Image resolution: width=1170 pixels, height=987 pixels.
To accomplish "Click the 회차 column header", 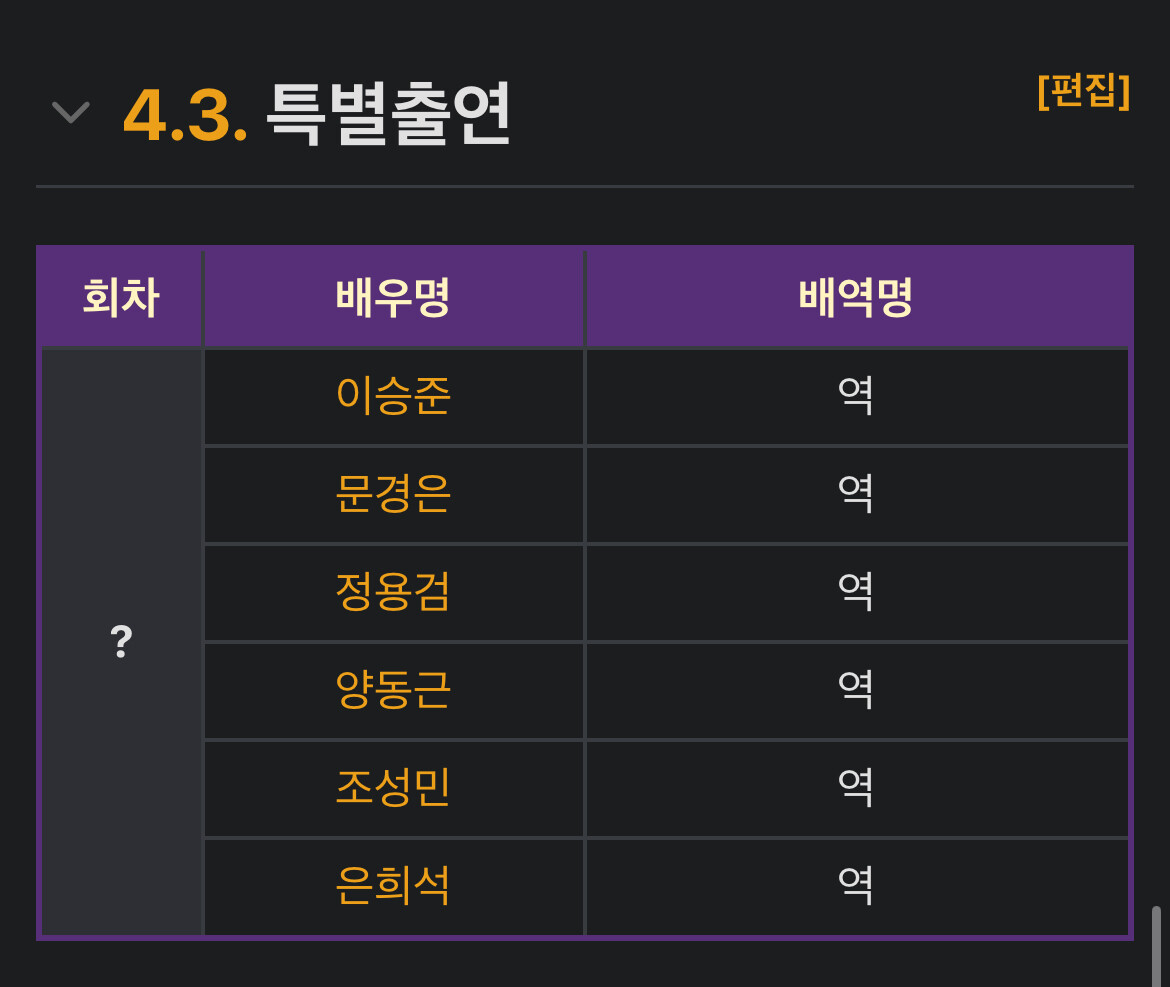I will [121, 298].
